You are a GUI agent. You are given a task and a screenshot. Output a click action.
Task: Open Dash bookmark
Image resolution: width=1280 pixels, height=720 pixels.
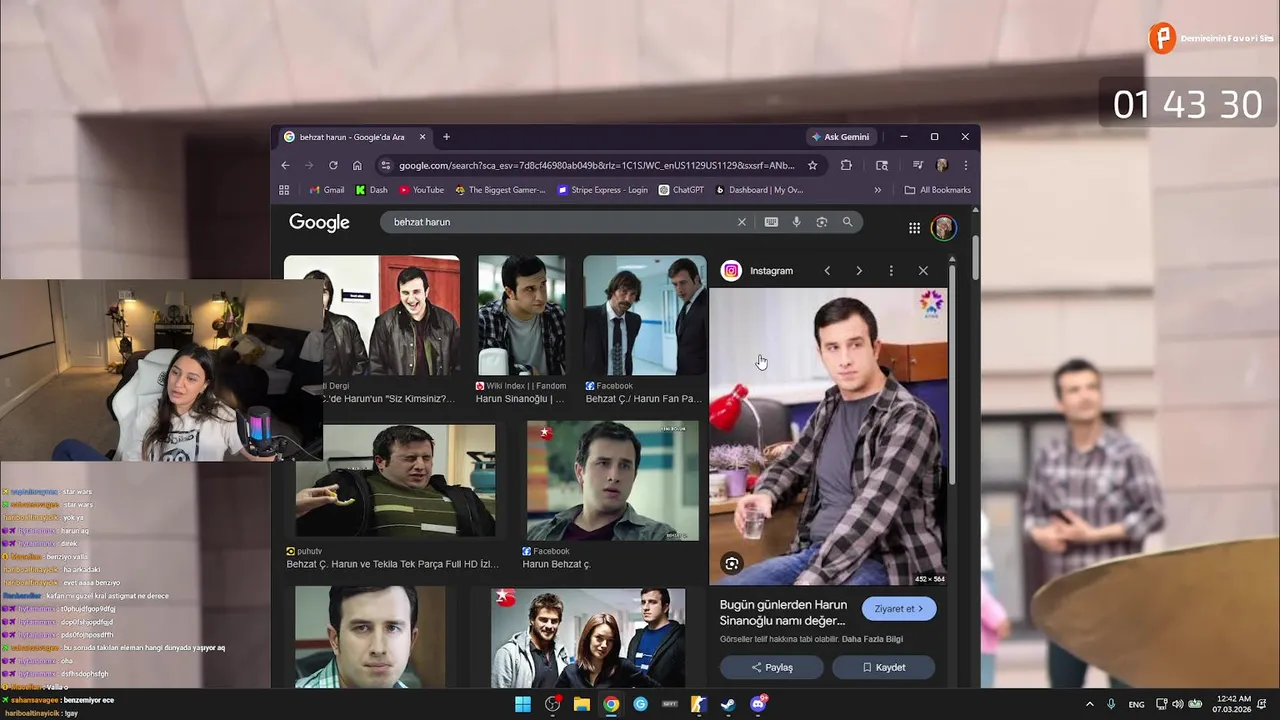click(x=372, y=190)
